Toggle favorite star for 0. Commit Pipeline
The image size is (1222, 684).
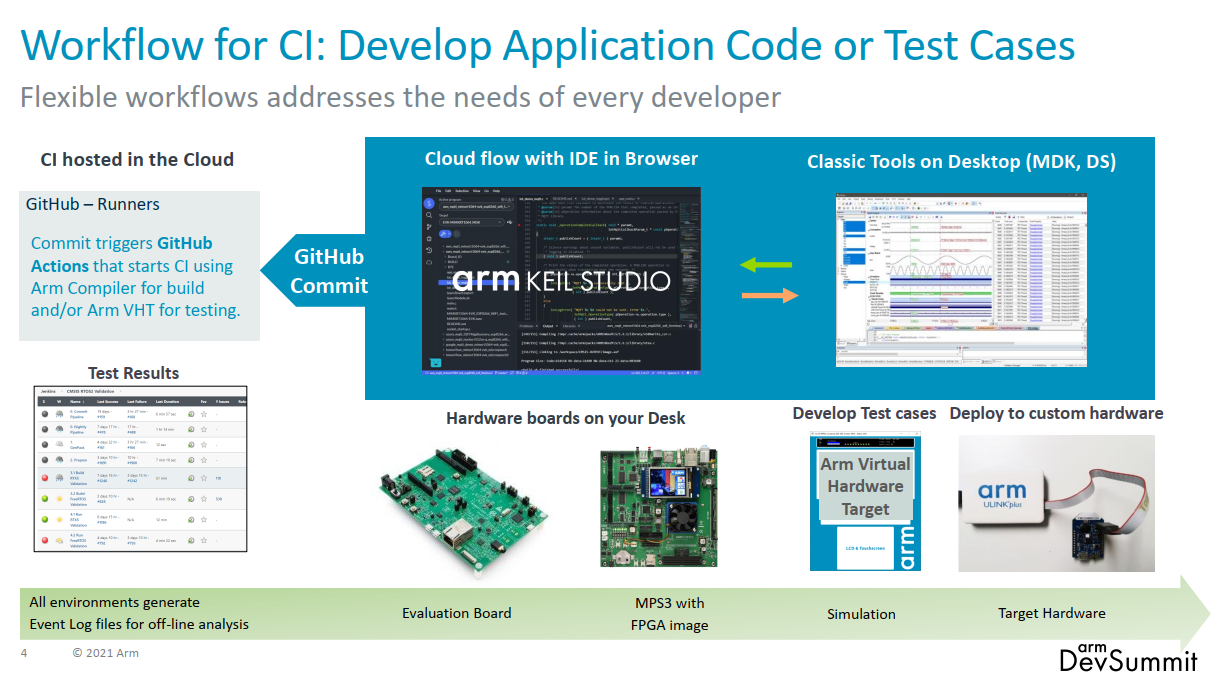tap(204, 414)
